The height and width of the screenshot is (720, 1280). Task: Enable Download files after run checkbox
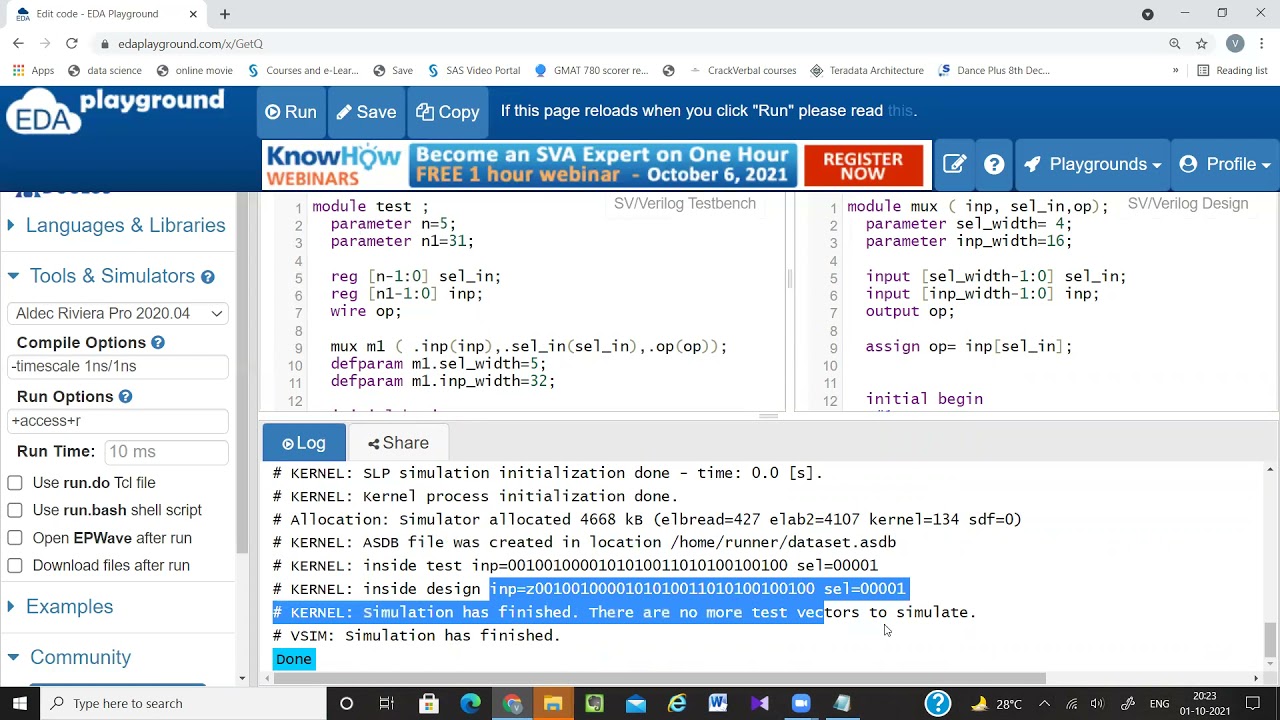click(15, 565)
